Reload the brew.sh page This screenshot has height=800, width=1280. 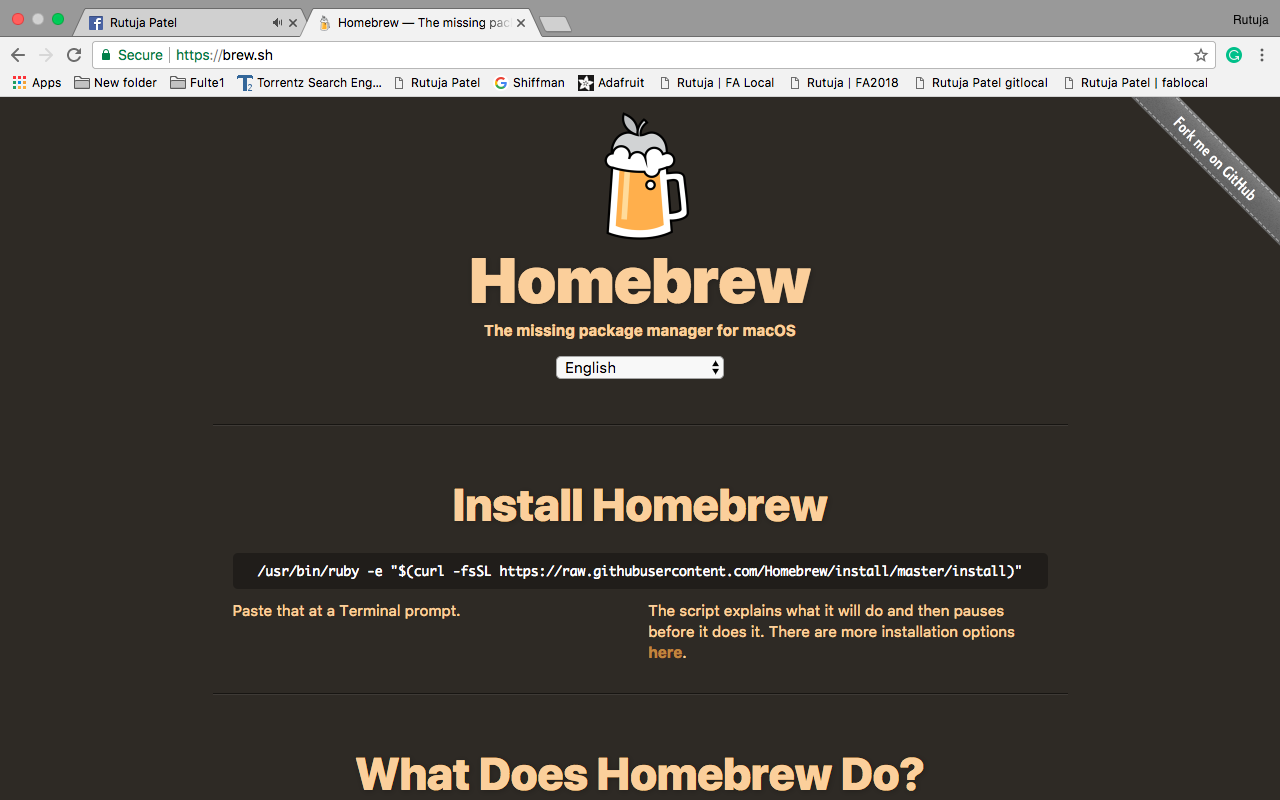coord(74,55)
